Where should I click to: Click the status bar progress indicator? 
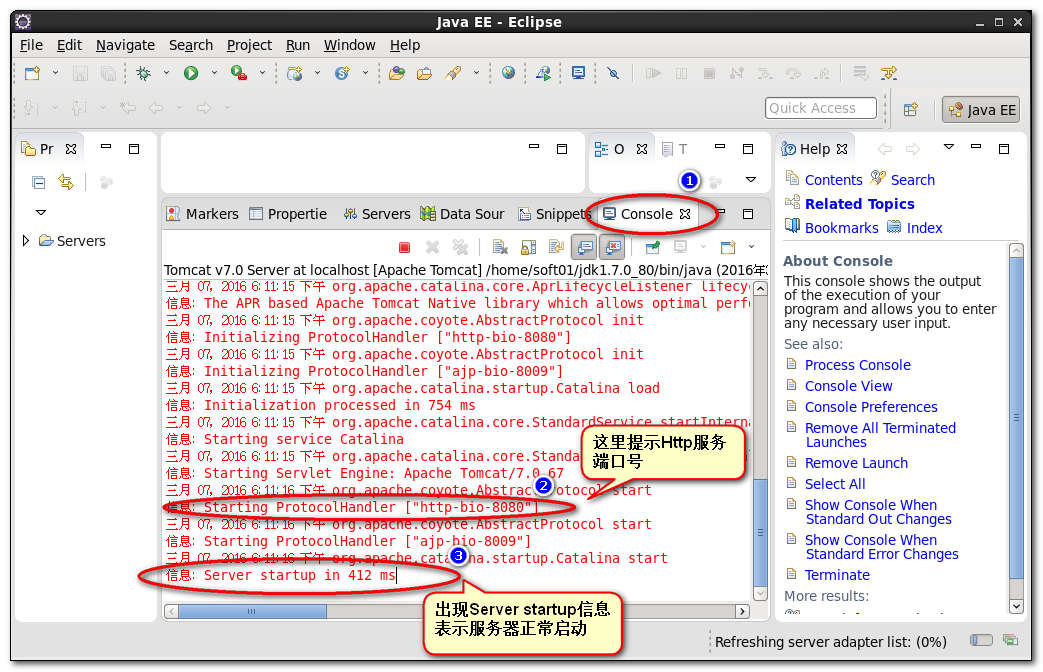pos(981,640)
